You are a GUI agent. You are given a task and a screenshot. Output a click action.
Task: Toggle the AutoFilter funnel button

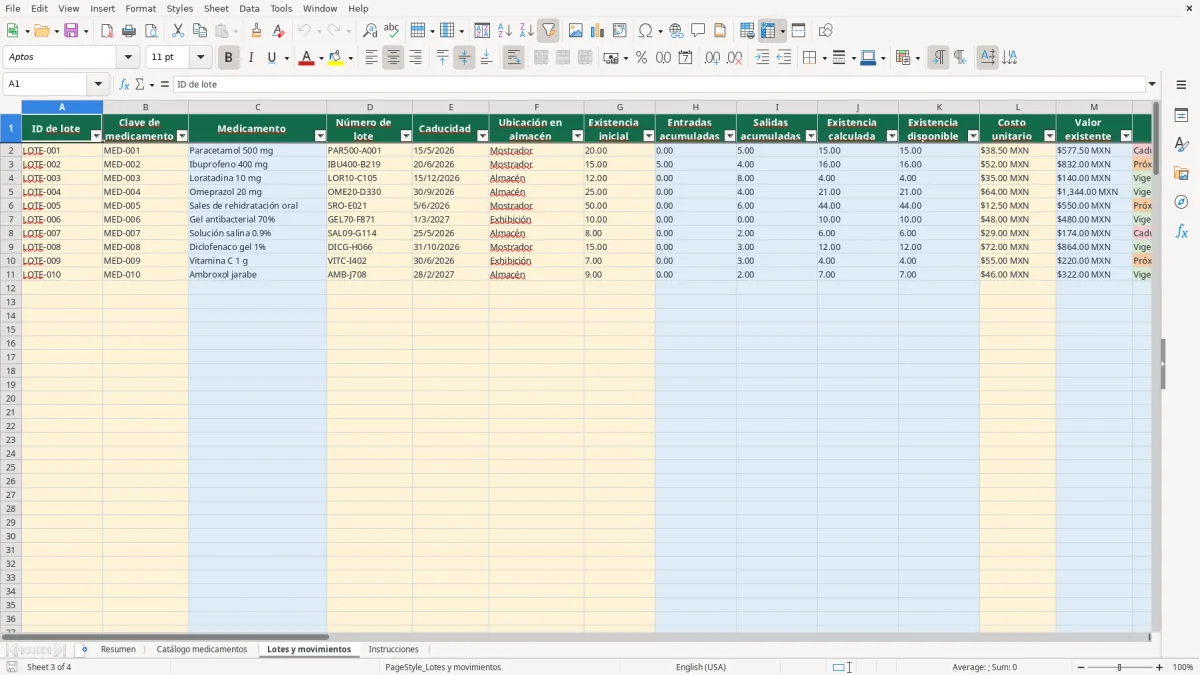point(548,31)
